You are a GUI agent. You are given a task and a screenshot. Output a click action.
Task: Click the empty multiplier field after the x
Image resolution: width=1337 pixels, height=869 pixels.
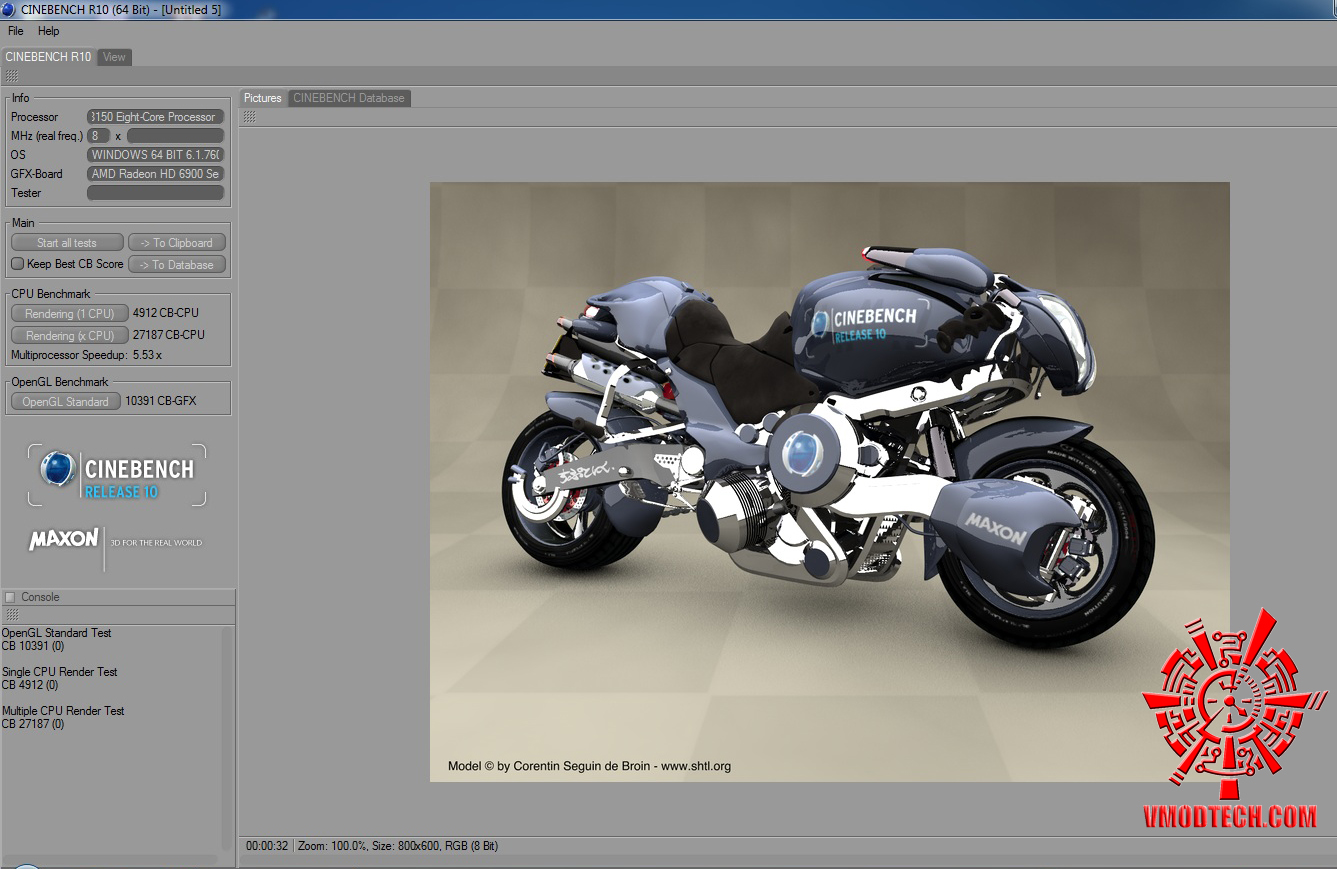(x=175, y=136)
